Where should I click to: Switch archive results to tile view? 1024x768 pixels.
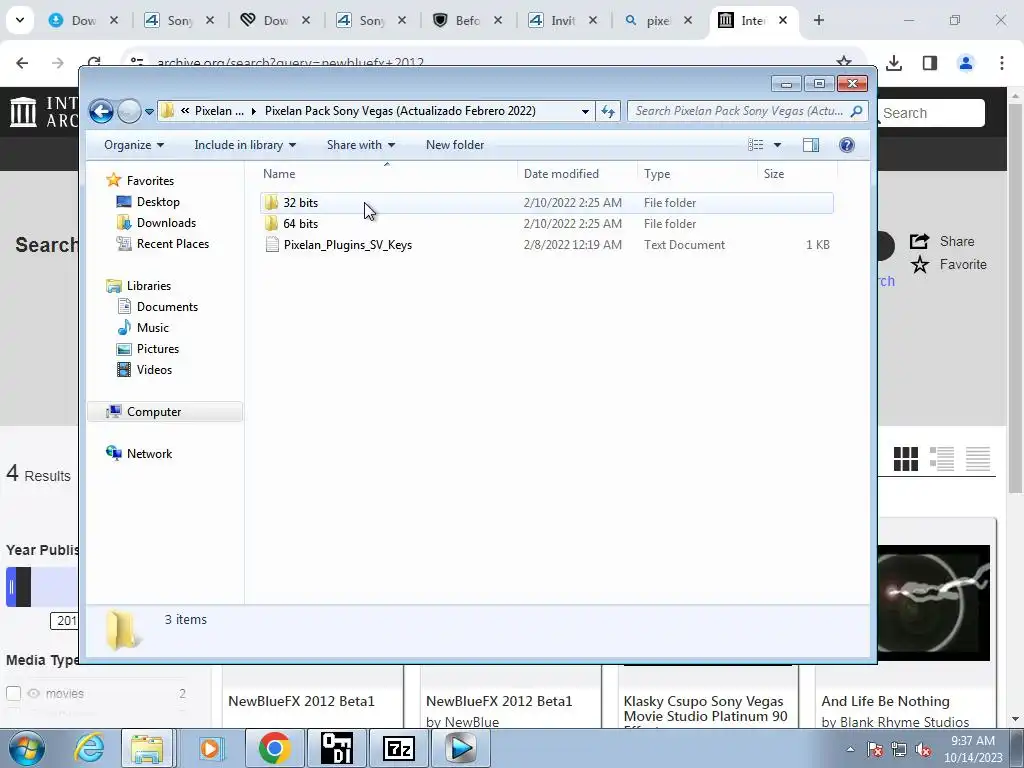tap(905, 458)
